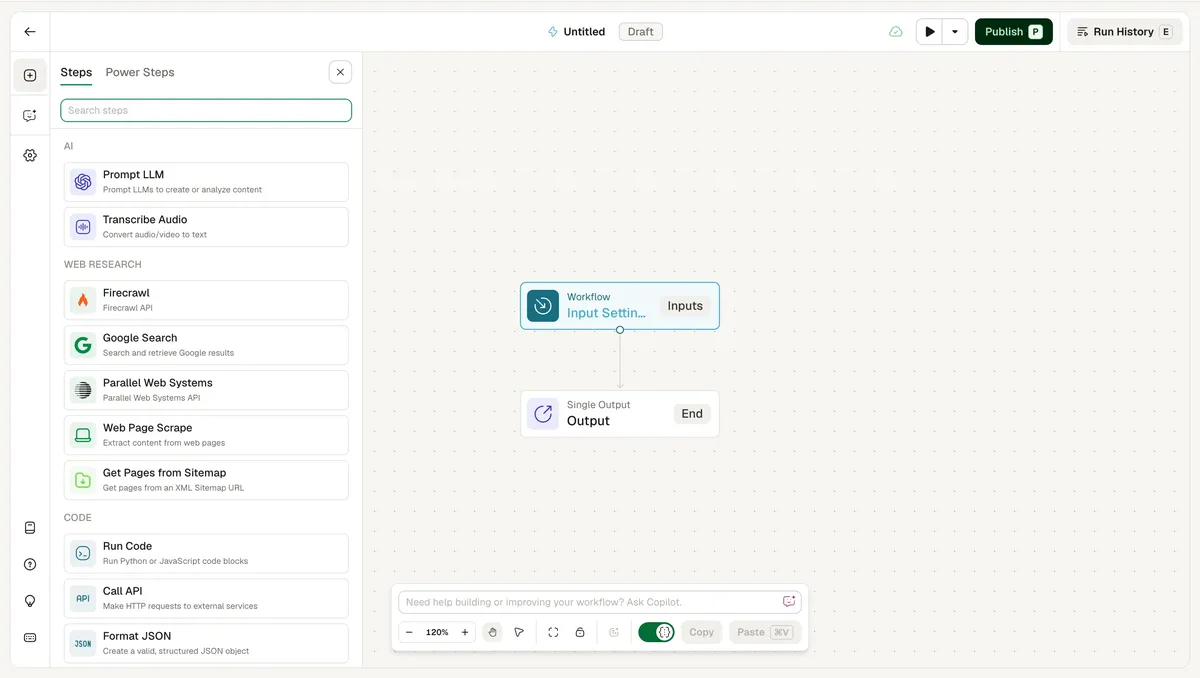Click the back arrow icon
Image resolution: width=1200 pixels, height=678 pixels.
(x=30, y=32)
